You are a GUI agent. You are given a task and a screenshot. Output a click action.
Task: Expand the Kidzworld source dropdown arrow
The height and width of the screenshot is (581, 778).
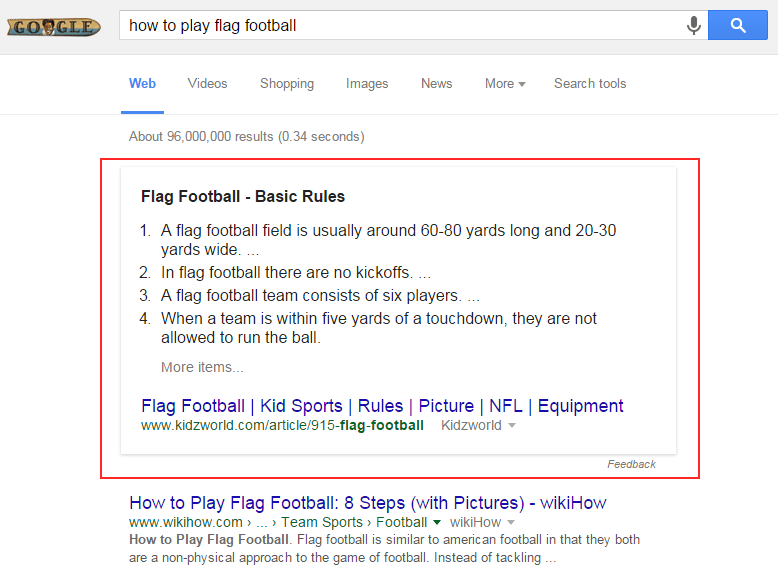(x=512, y=426)
